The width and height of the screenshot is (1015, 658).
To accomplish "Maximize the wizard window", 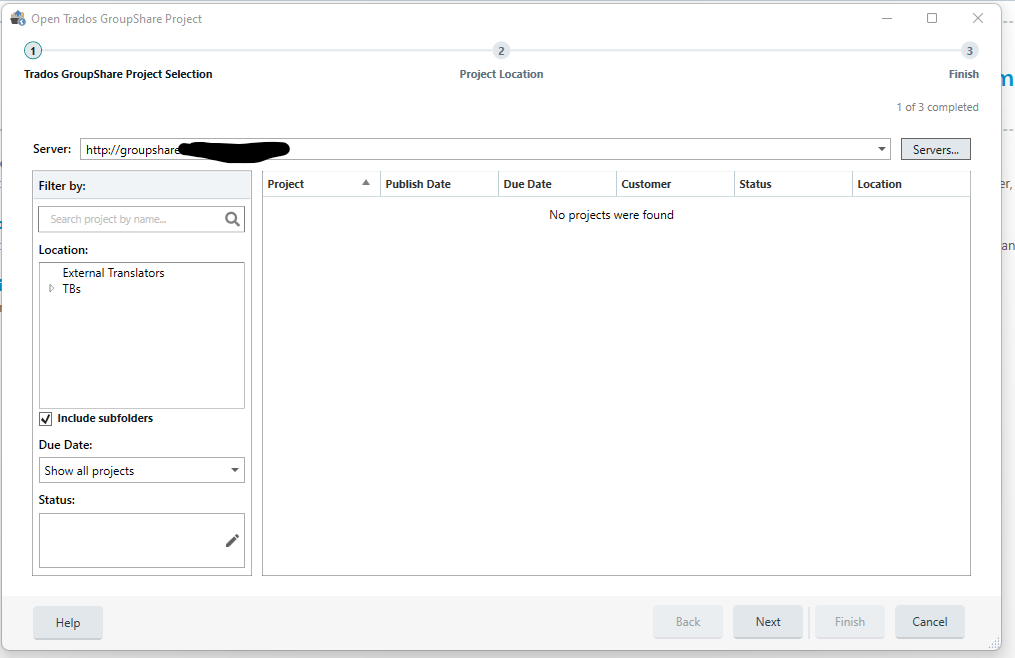I will click(932, 18).
